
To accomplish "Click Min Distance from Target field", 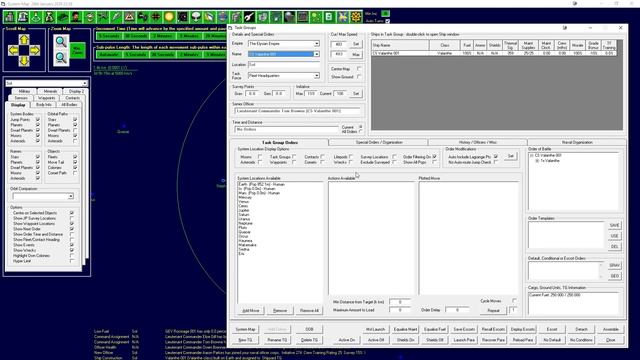I will pyautogui.click(x=400, y=302).
